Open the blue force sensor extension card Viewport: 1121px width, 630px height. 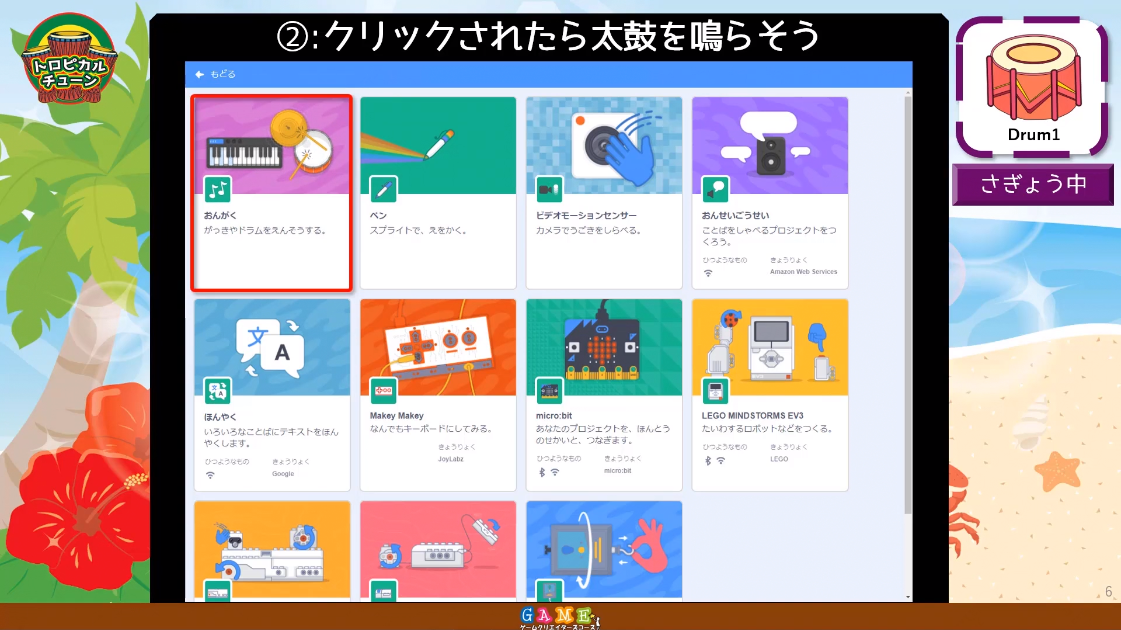click(x=603, y=549)
